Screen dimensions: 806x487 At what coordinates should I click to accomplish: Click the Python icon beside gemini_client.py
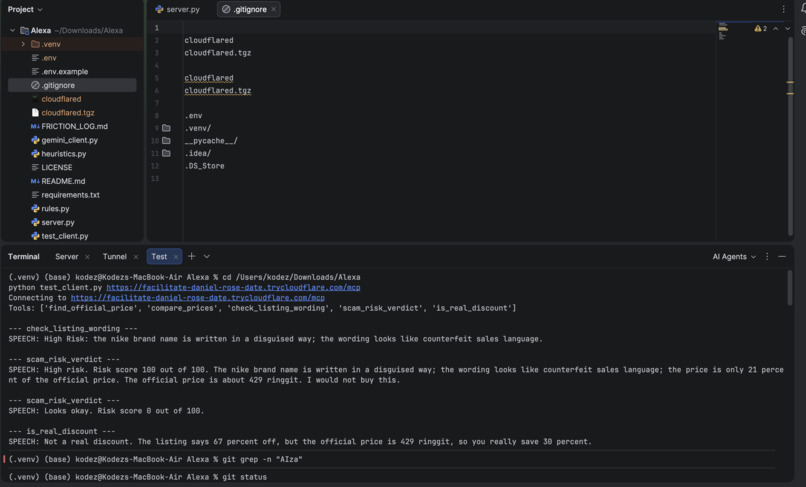pos(35,140)
